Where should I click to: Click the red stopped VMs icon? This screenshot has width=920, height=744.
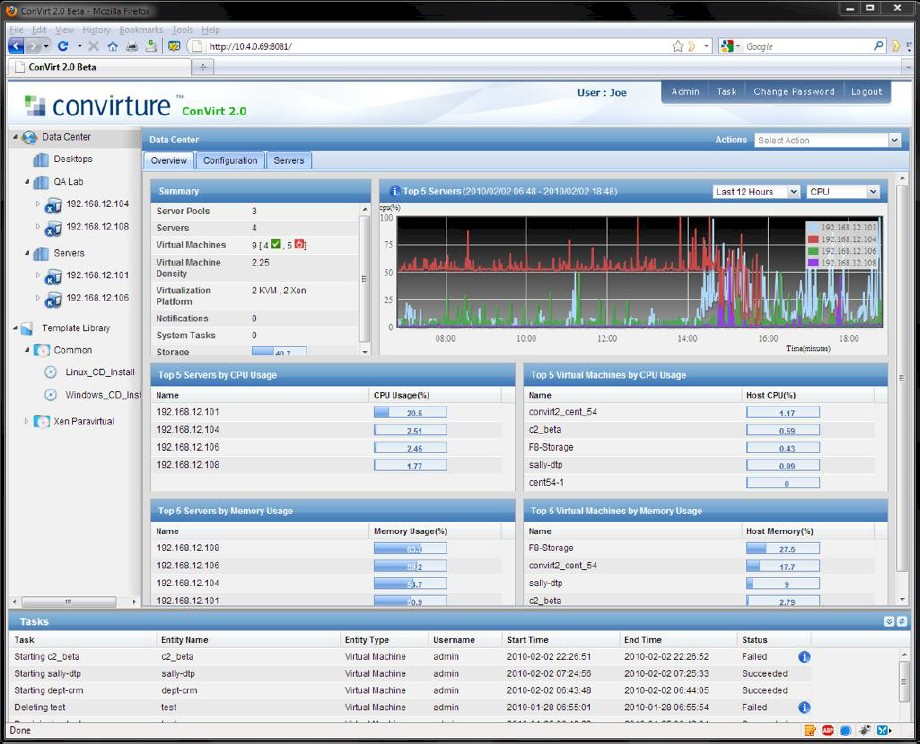[299, 244]
